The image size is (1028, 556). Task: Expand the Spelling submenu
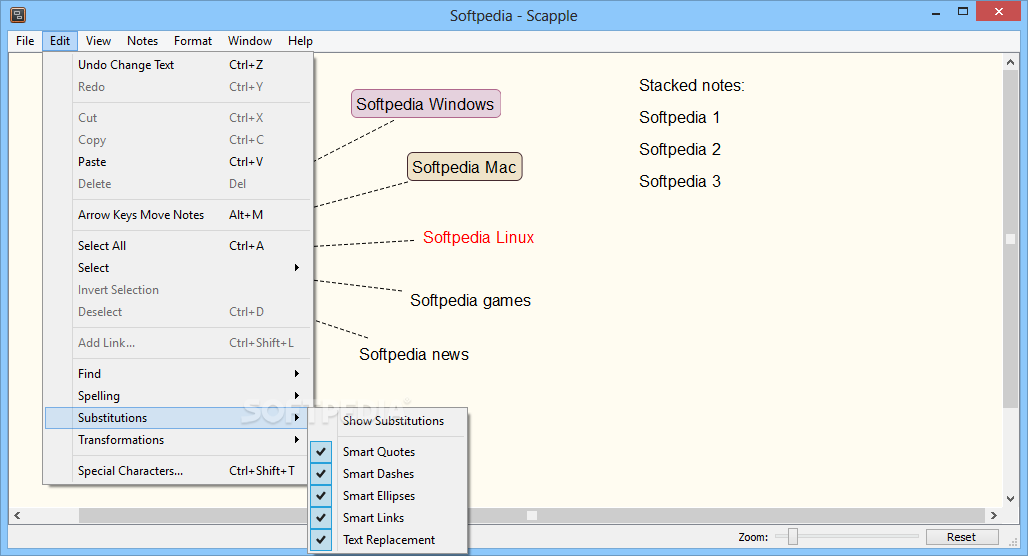pos(178,396)
